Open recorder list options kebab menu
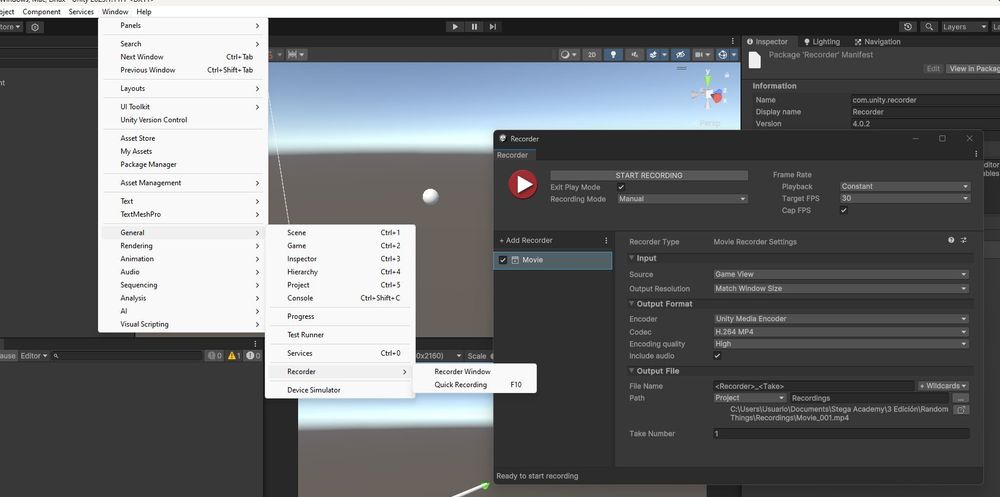The width and height of the screenshot is (1000, 497). coord(606,241)
